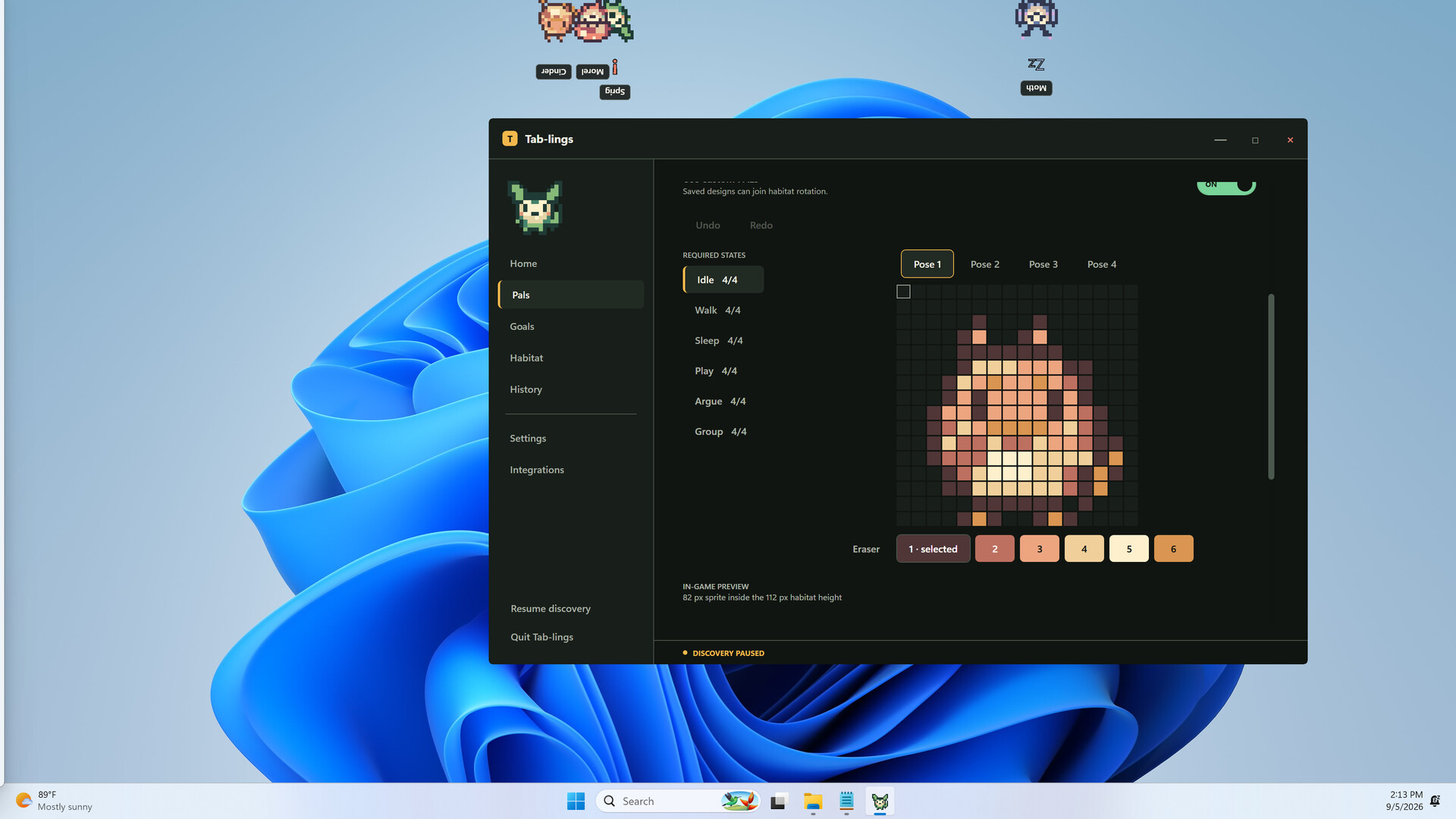This screenshot has width=1456, height=819.
Task: Click Quit Tab-lings
Action: click(x=541, y=637)
